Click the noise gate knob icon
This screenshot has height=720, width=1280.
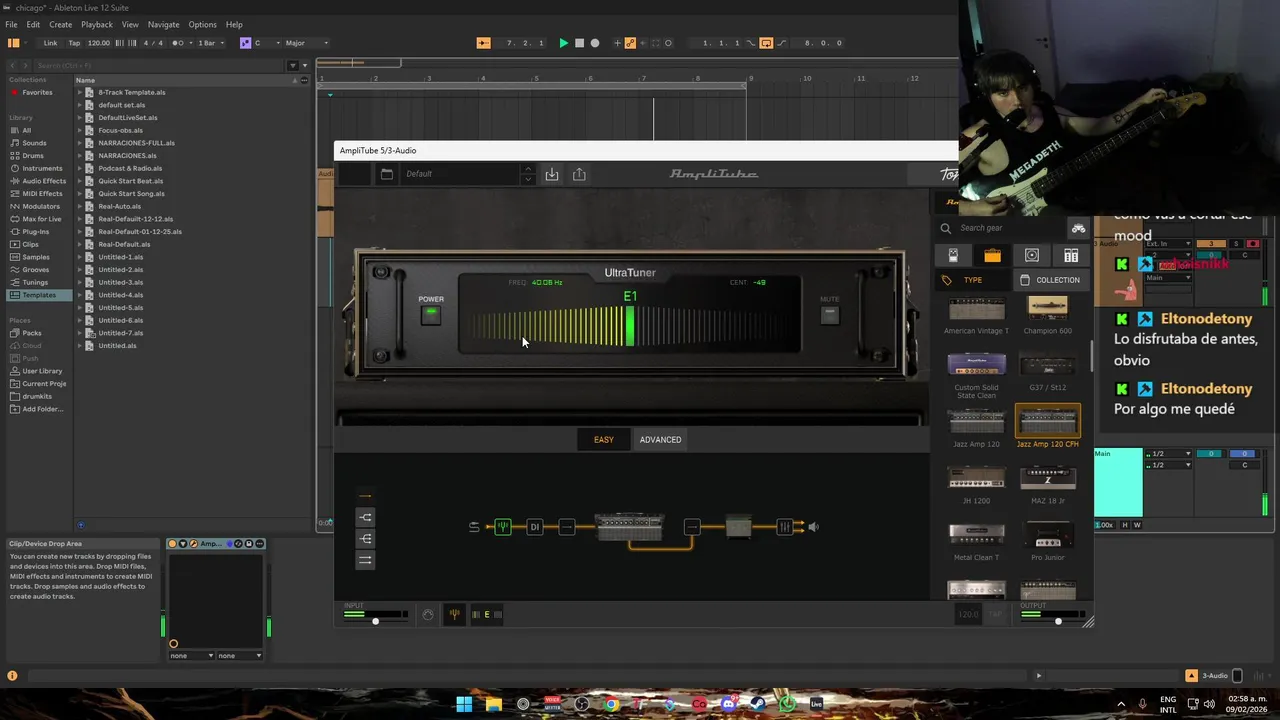coord(428,614)
